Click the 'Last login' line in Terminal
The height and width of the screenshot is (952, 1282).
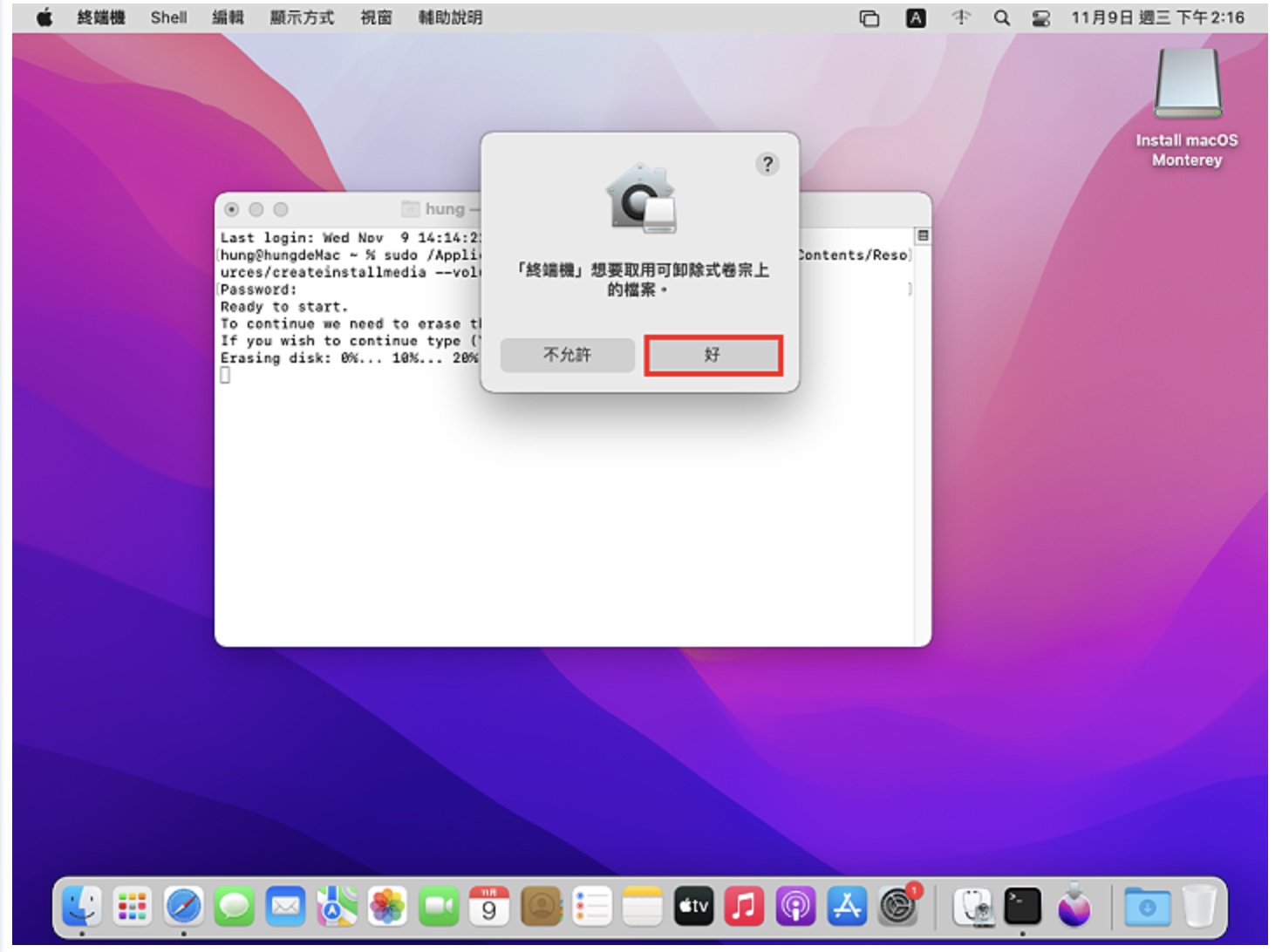(x=350, y=238)
